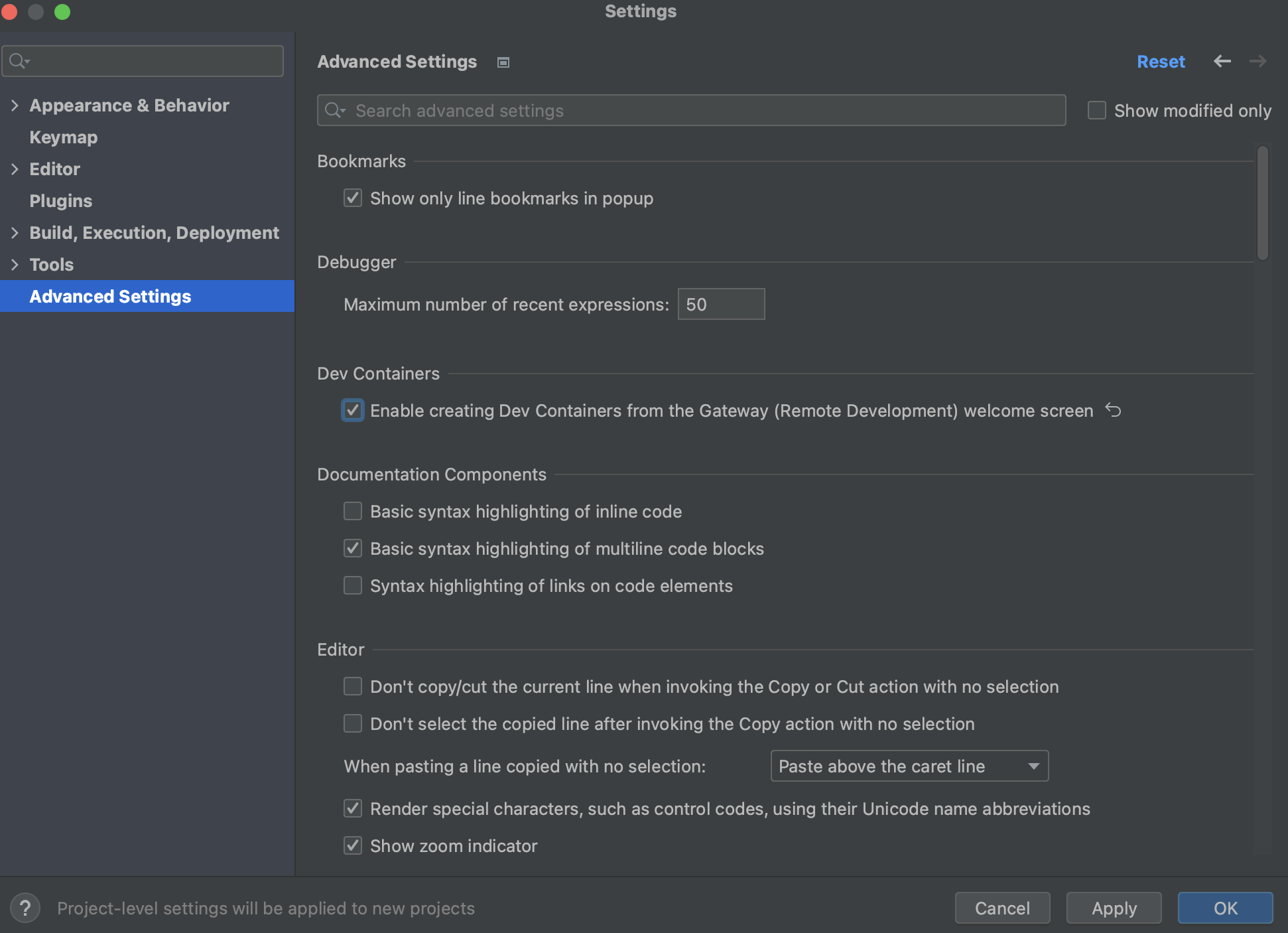Click the Cancel button
1288x933 pixels.
click(1002, 908)
